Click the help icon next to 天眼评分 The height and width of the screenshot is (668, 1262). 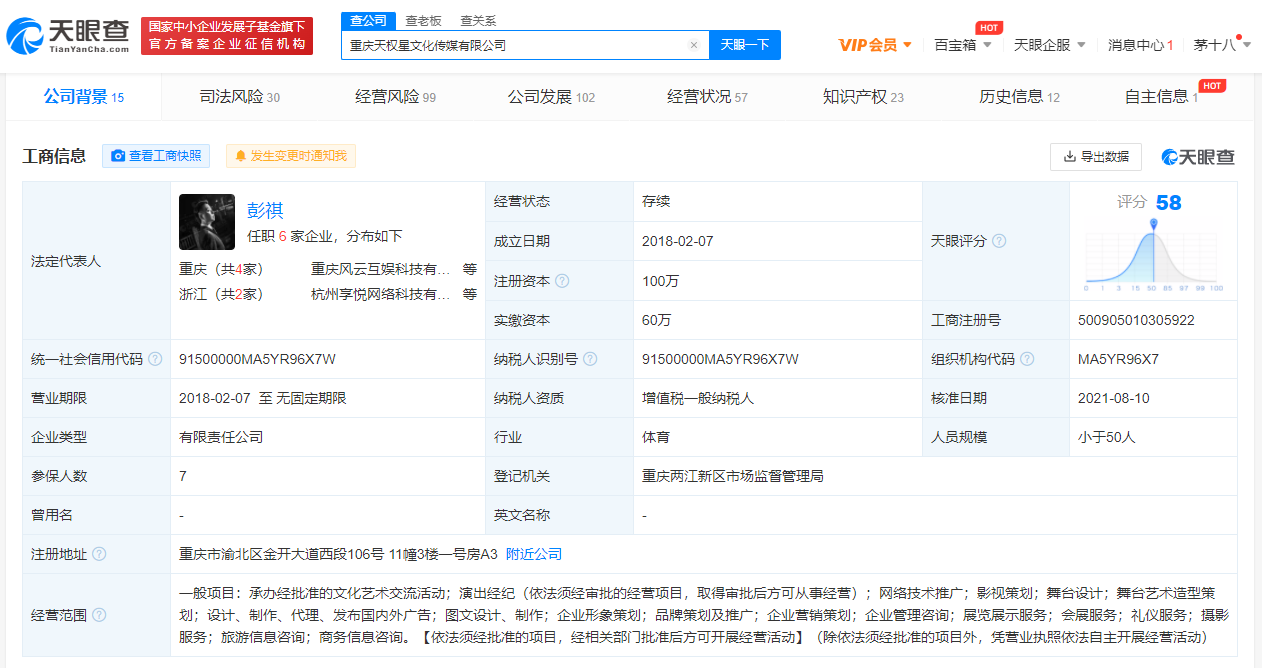click(x=999, y=241)
